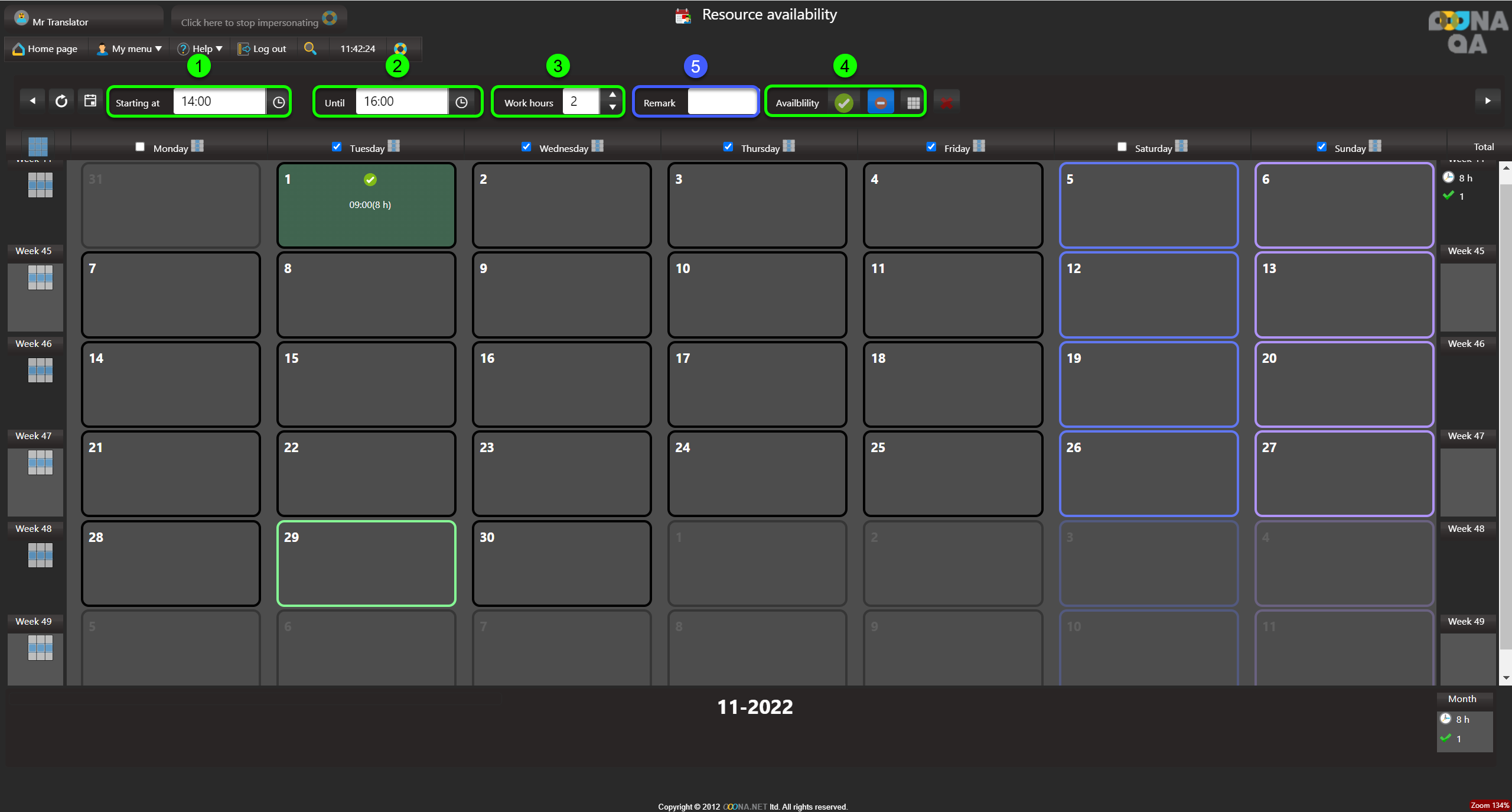Click the red X delete icon
Screen dimensions: 1512x812
tap(946, 103)
